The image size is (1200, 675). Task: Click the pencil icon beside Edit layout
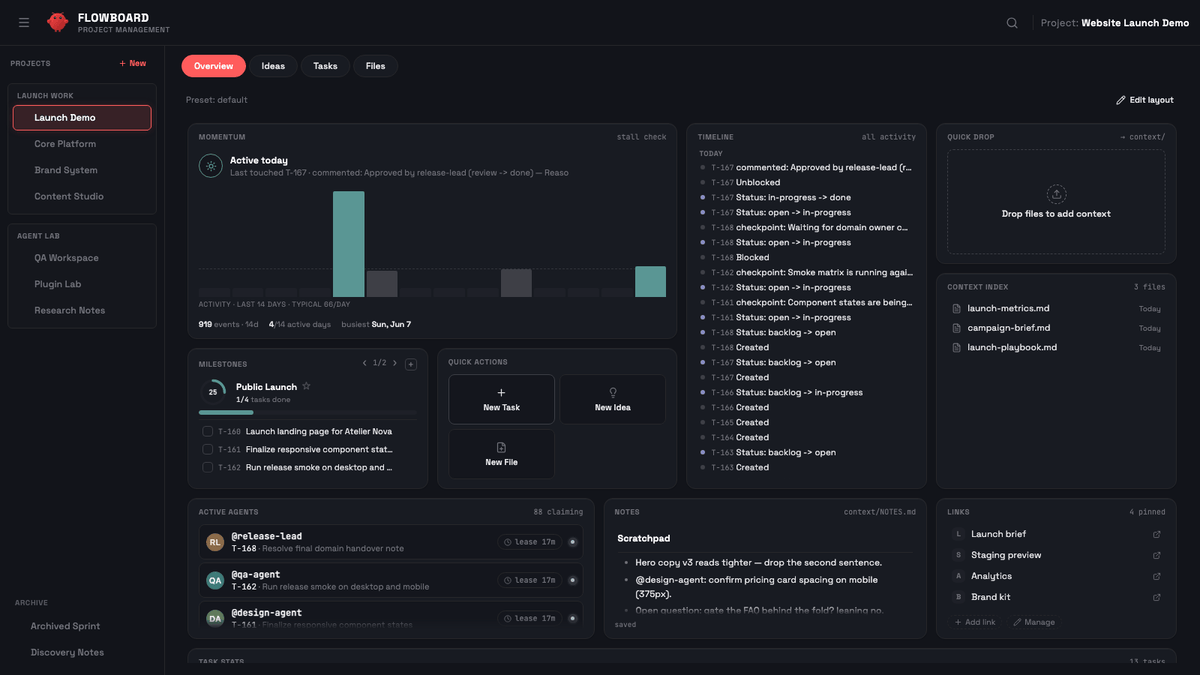pos(1121,100)
